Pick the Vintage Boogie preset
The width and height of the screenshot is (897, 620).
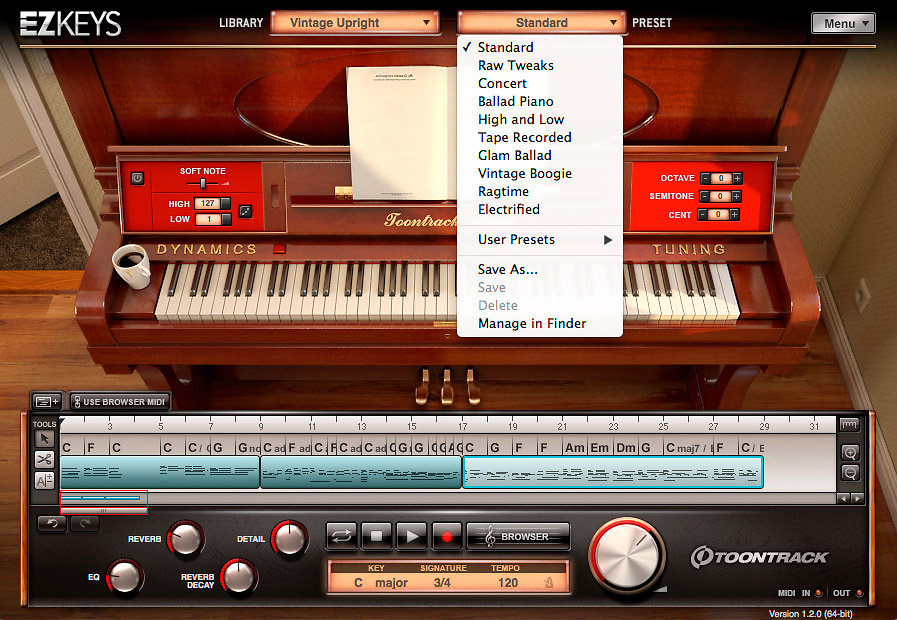pyautogui.click(x=540, y=173)
